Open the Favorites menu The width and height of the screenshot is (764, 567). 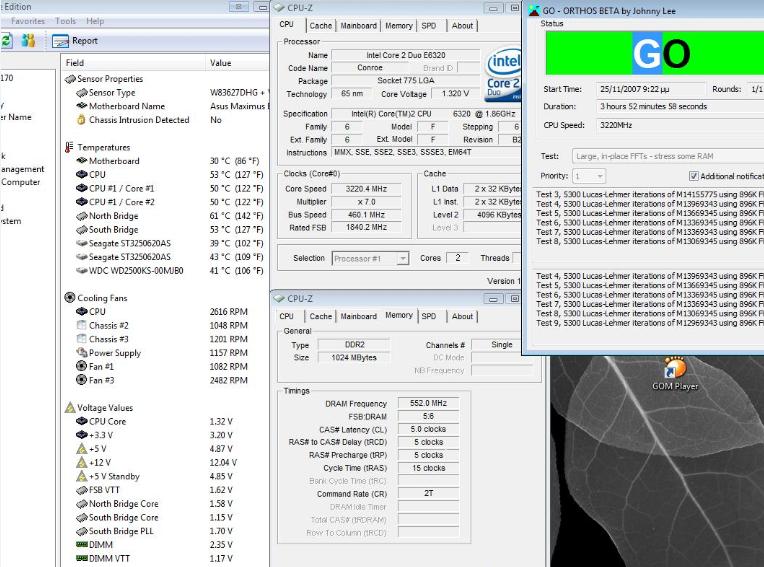(28, 21)
